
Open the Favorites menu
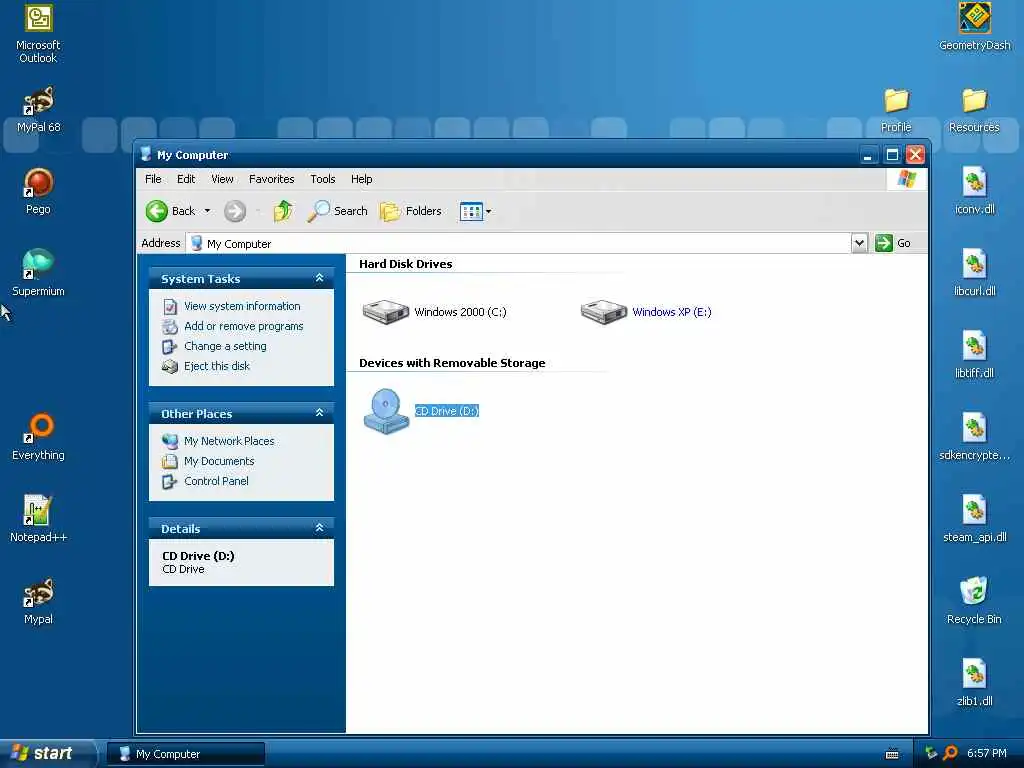(x=272, y=179)
